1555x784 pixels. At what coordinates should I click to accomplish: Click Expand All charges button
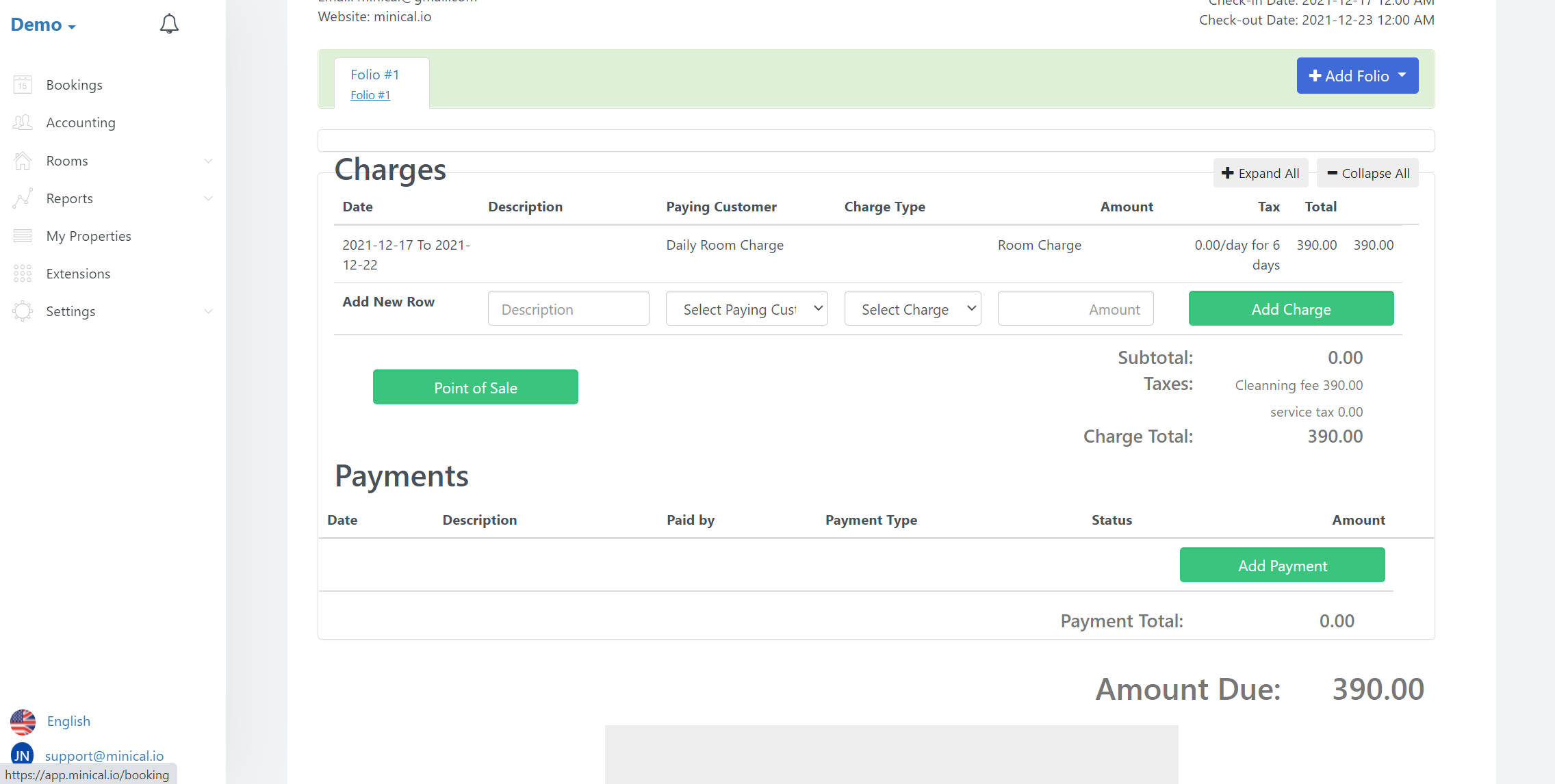pyautogui.click(x=1260, y=173)
